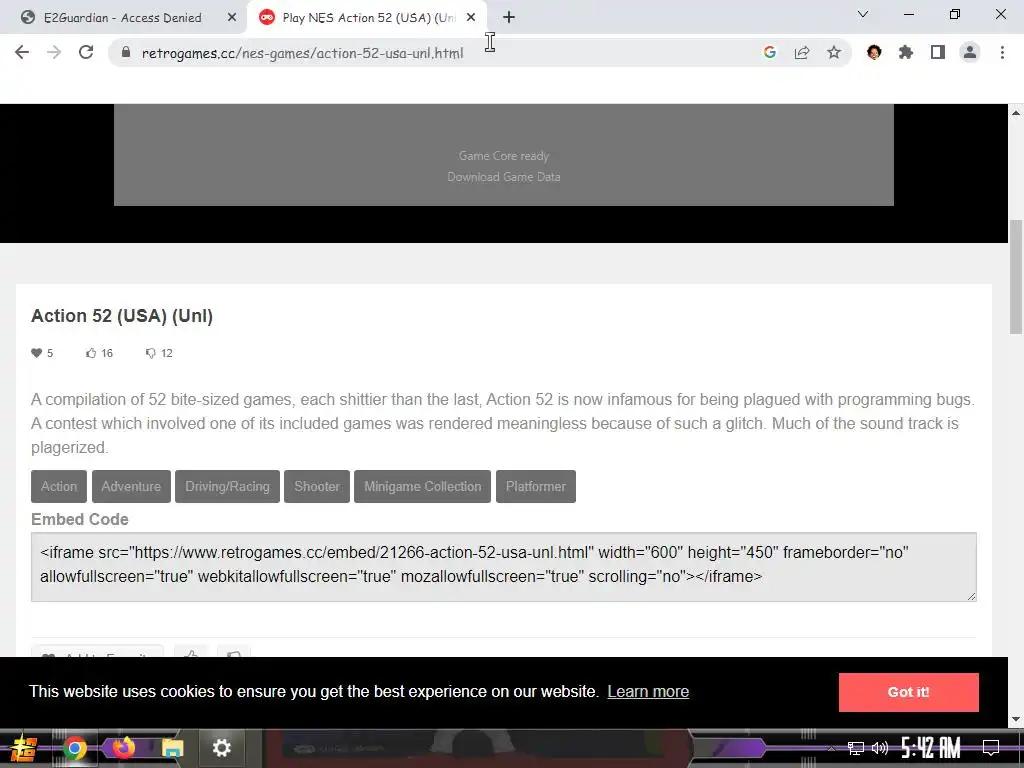The width and height of the screenshot is (1024, 768).
Task: Toggle the browser side panel
Action: [x=938, y=52]
